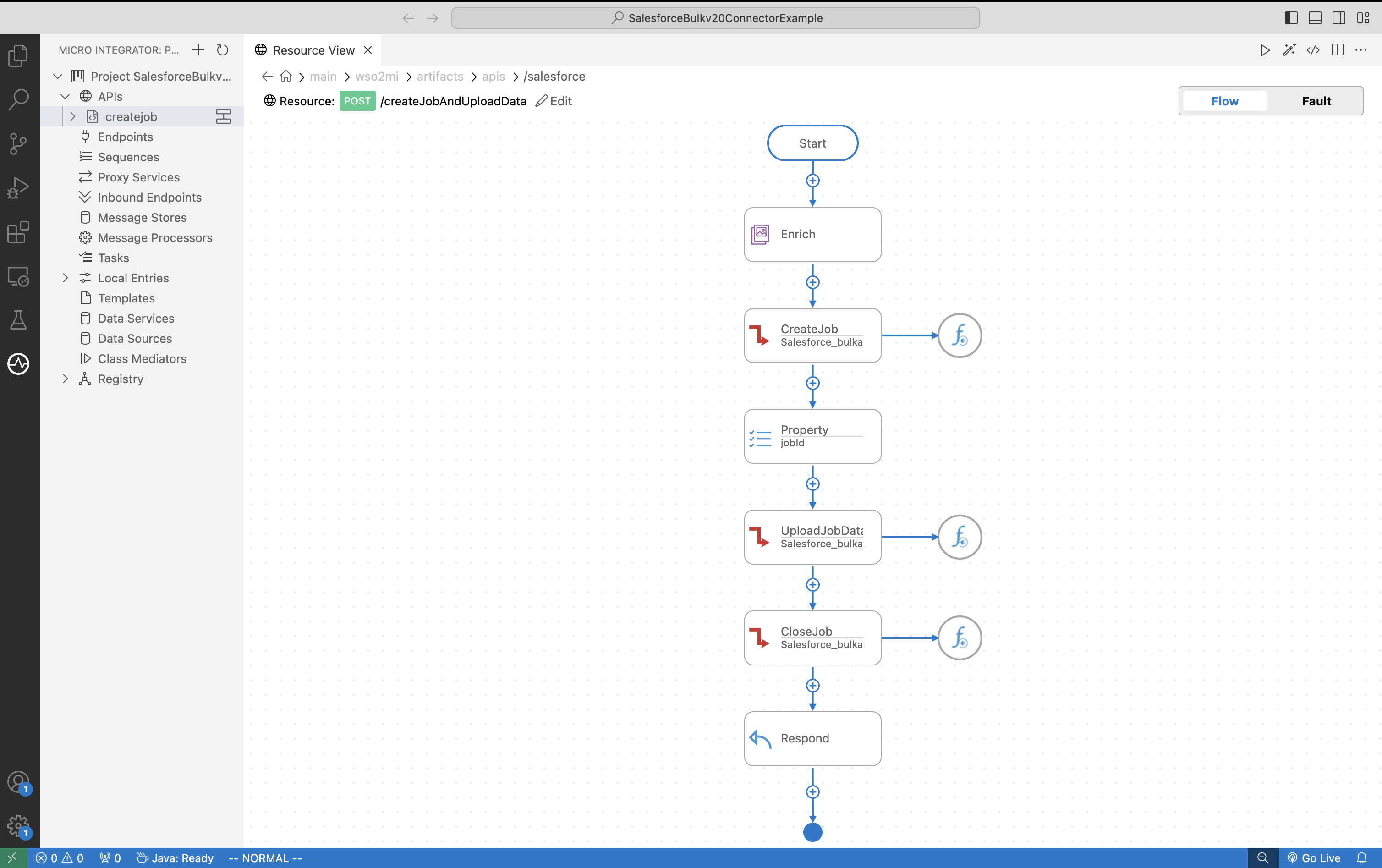Click the Show Source code icon in the editor toolbar

[x=1313, y=50]
